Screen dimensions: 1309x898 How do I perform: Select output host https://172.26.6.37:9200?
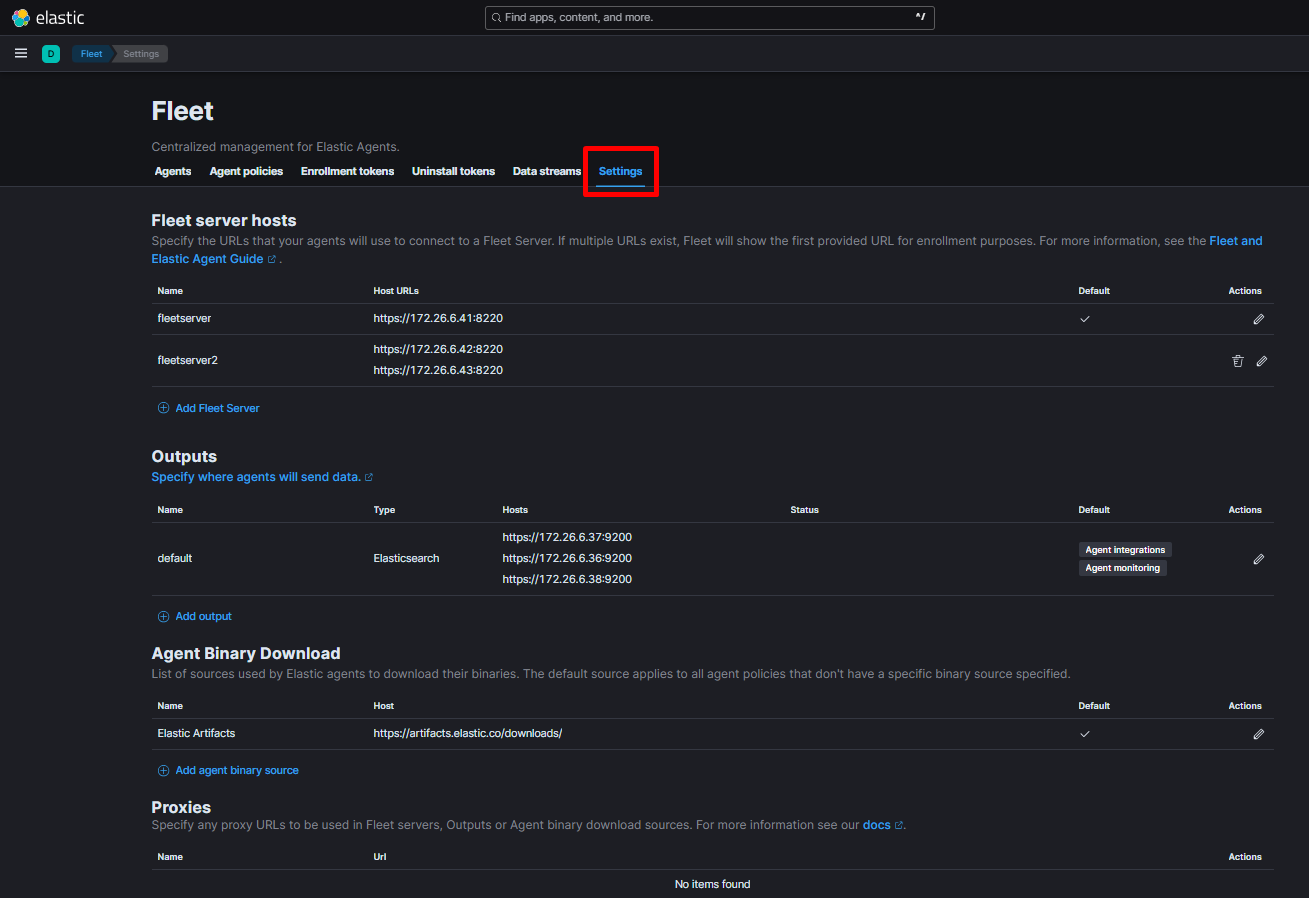[567, 538]
